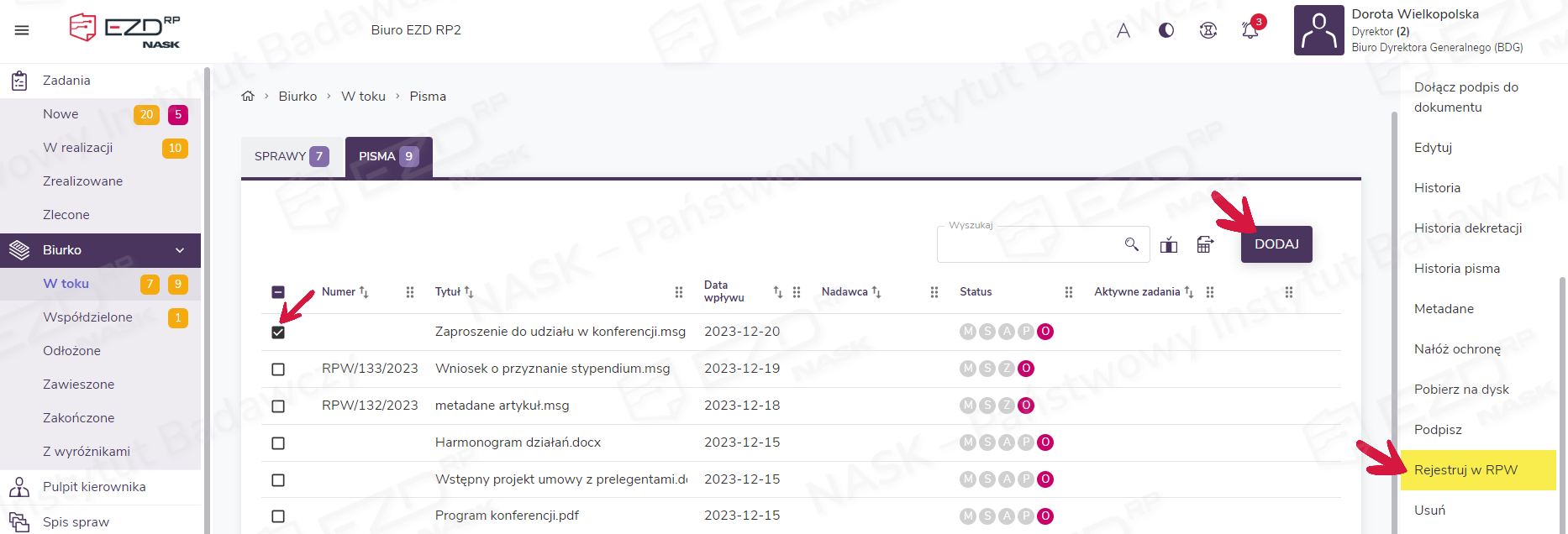This screenshot has width=1568, height=534.
Task: Click the home icon in breadcrumb
Action: [x=248, y=97]
